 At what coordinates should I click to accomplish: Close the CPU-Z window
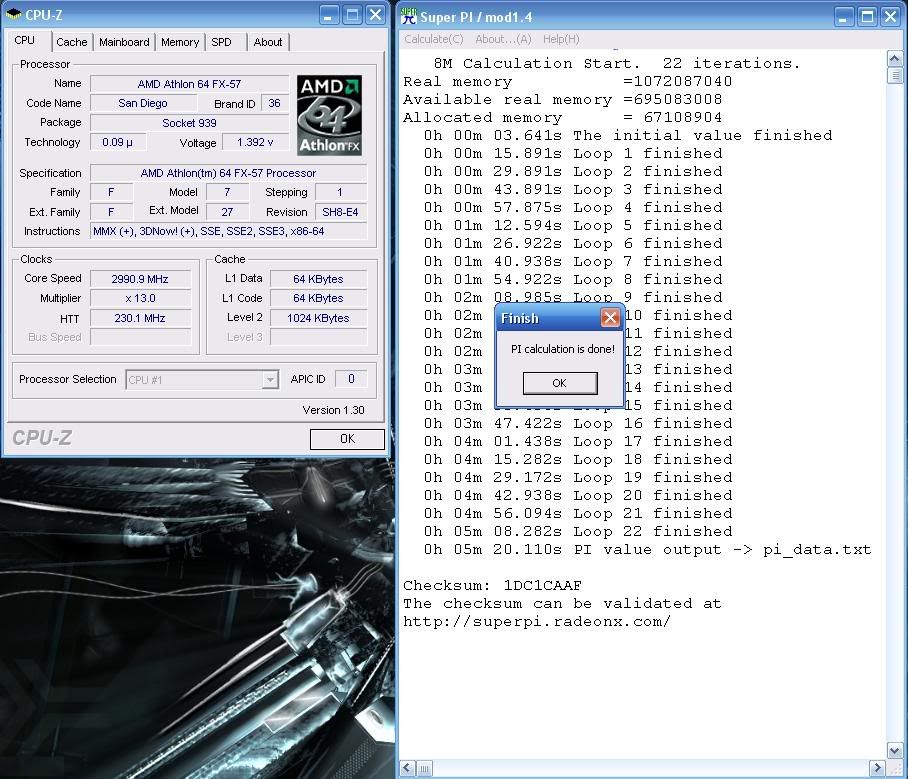tap(375, 15)
